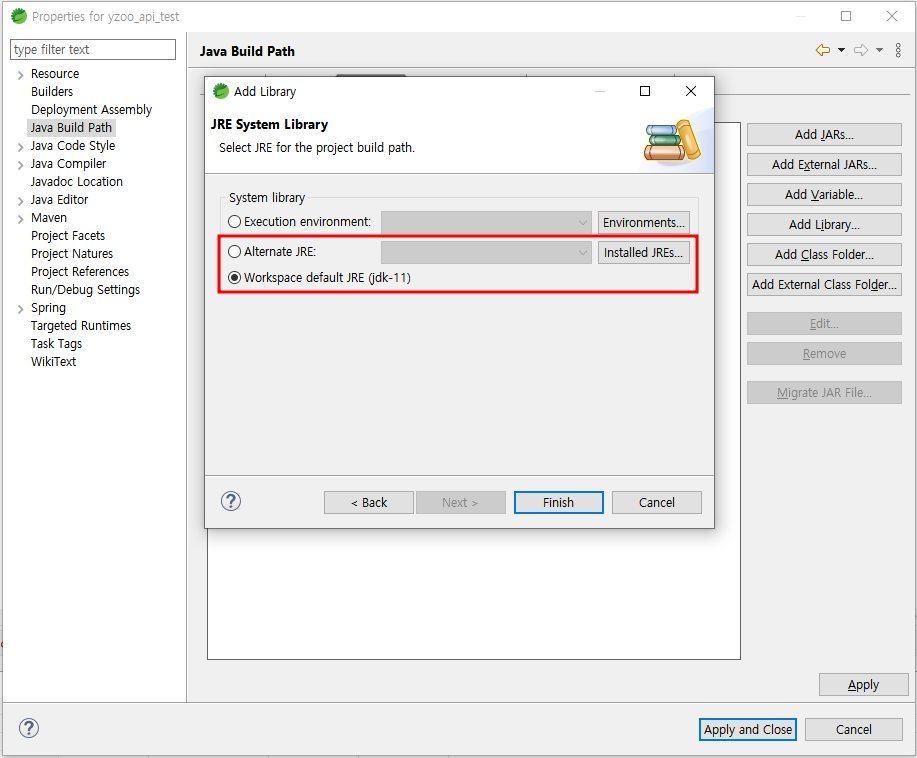917x758 pixels.
Task: Maximize the Properties window
Action: (846, 16)
